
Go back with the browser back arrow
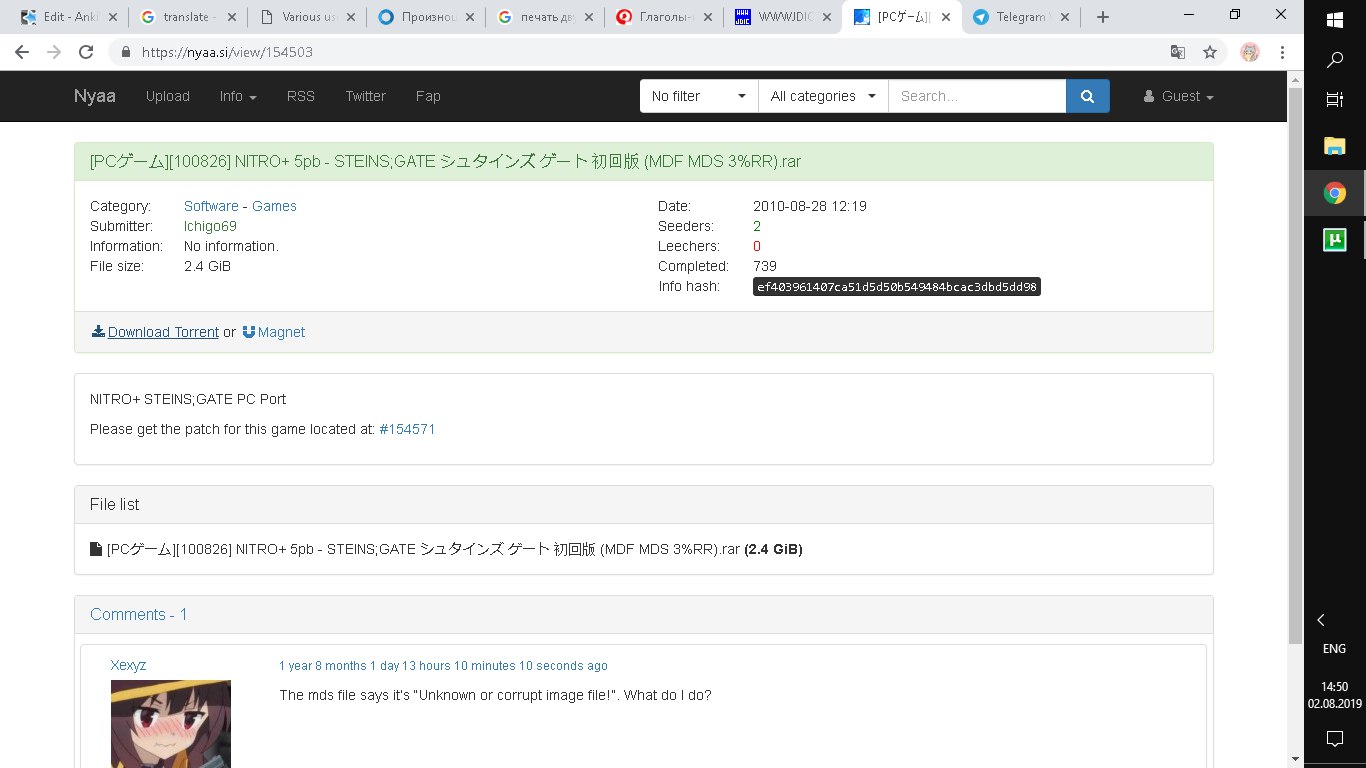pos(22,52)
